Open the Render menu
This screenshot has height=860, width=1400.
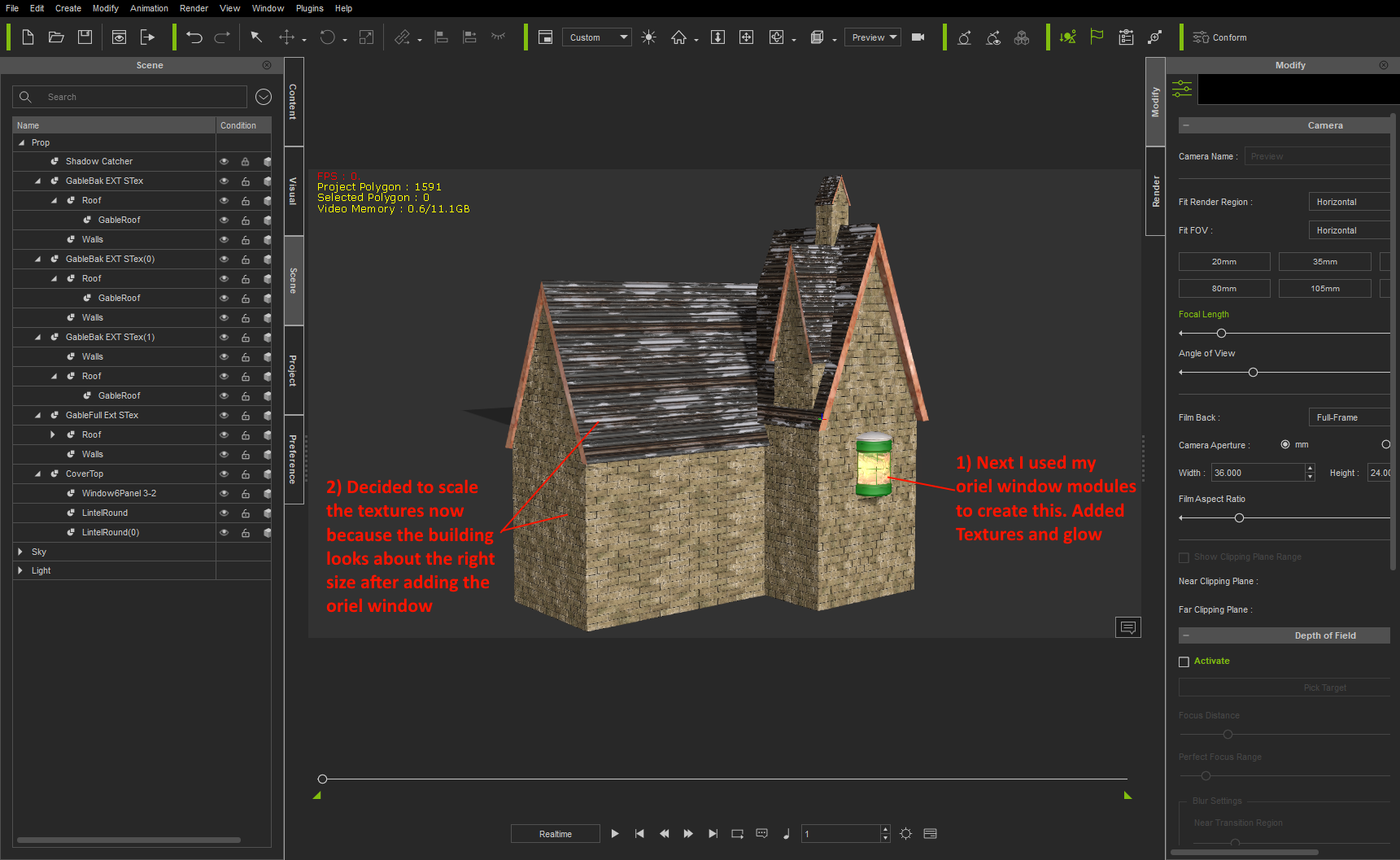click(x=194, y=8)
